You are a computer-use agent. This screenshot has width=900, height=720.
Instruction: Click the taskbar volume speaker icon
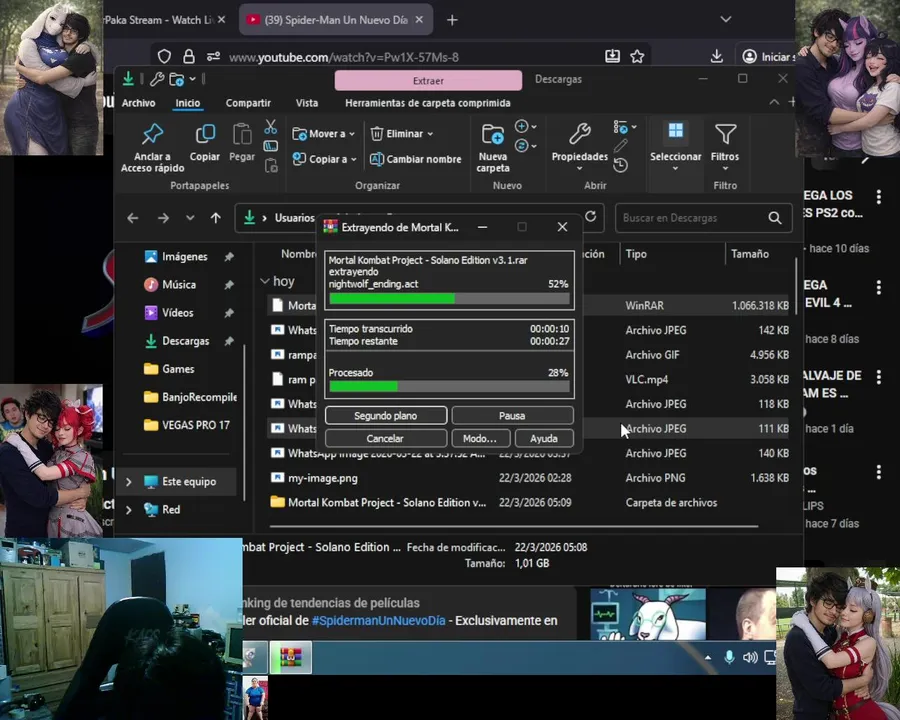(x=750, y=657)
